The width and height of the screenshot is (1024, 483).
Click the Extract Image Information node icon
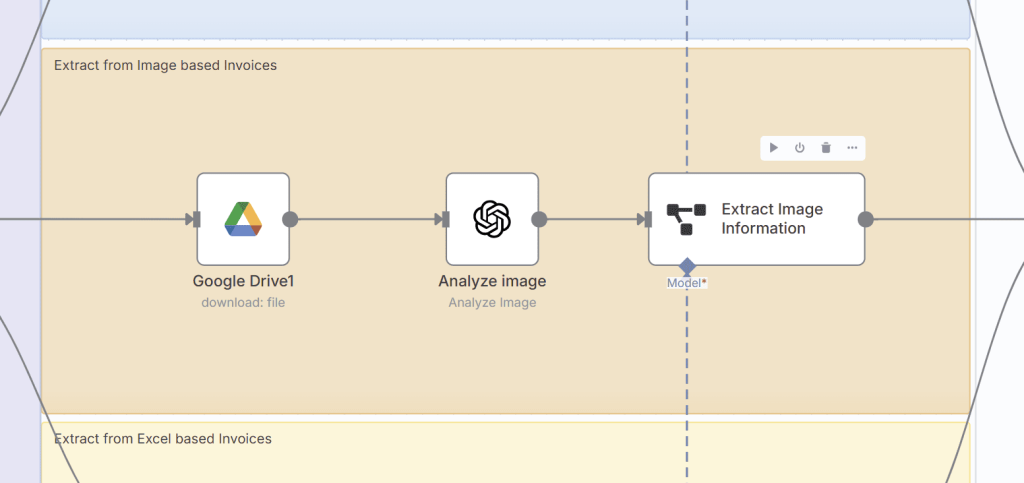coord(686,219)
